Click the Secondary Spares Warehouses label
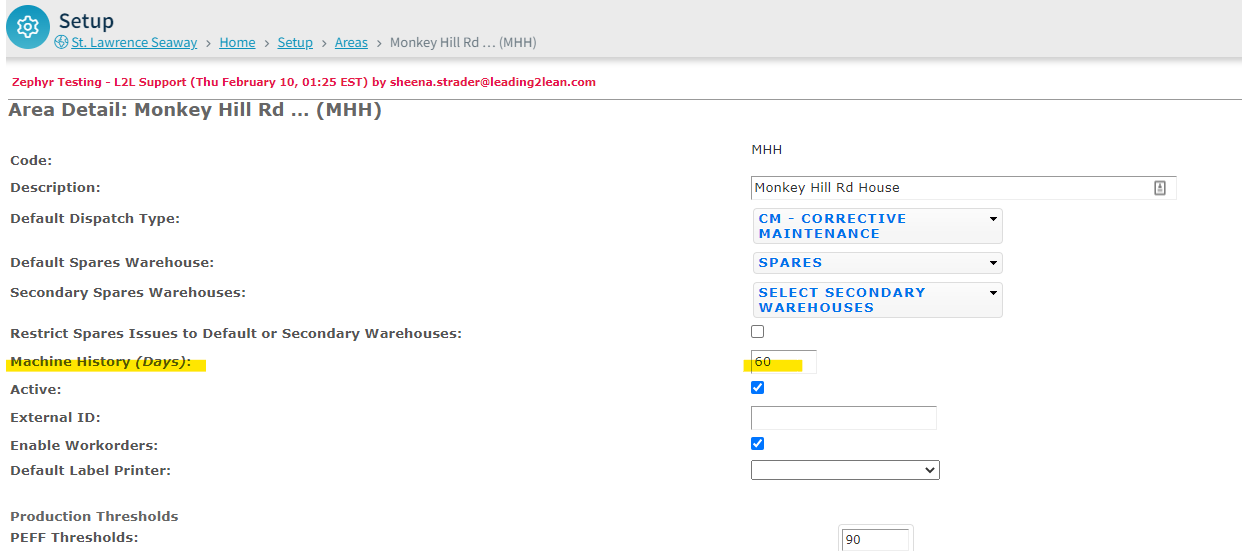1242x551 pixels. 128,293
